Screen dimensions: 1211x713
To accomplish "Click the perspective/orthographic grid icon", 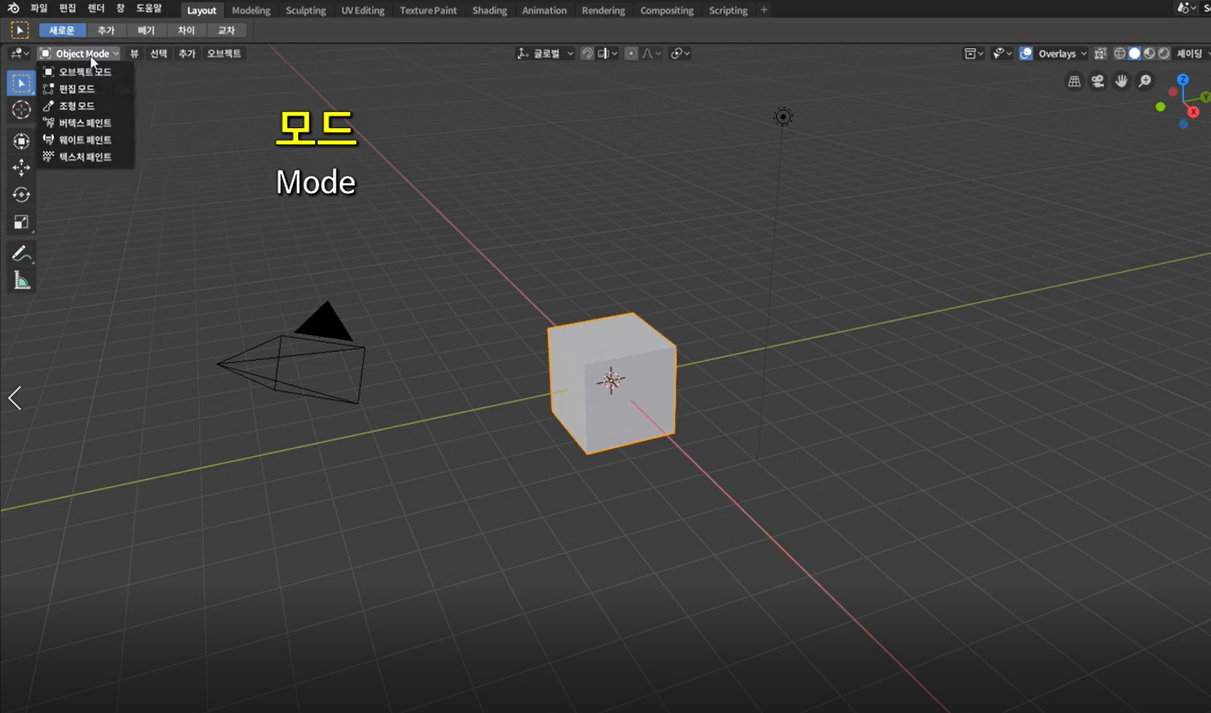I will pos(1074,81).
